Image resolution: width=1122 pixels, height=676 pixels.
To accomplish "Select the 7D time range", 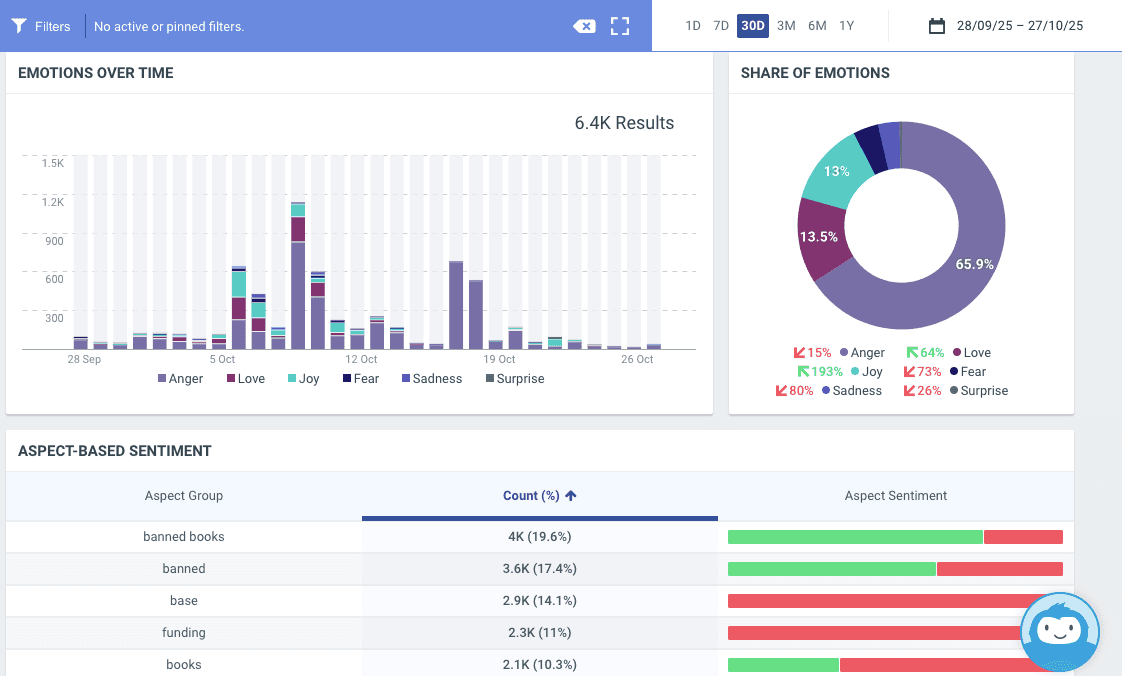I will [721, 26].
